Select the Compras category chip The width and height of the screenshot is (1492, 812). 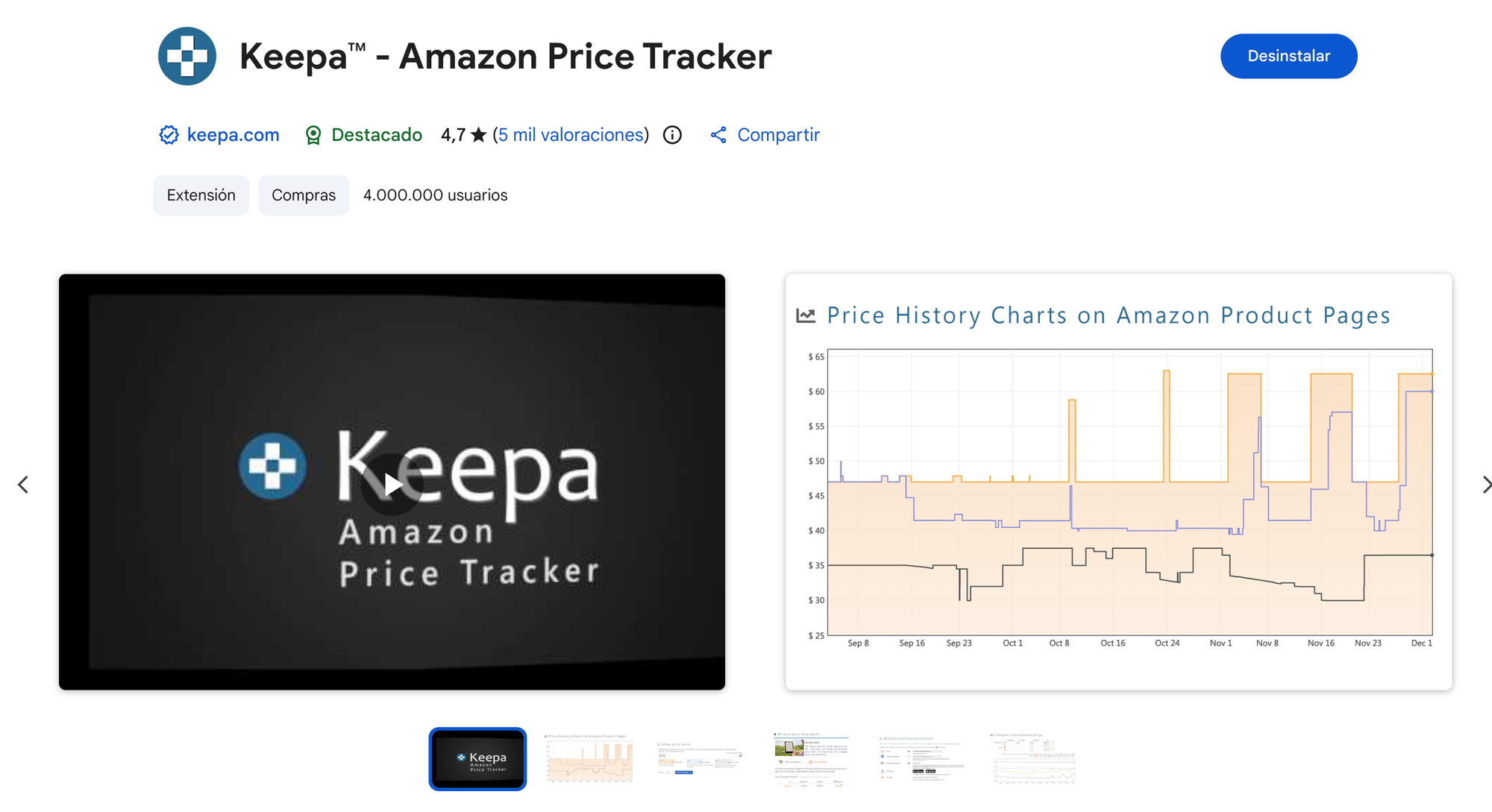(304, 195)
